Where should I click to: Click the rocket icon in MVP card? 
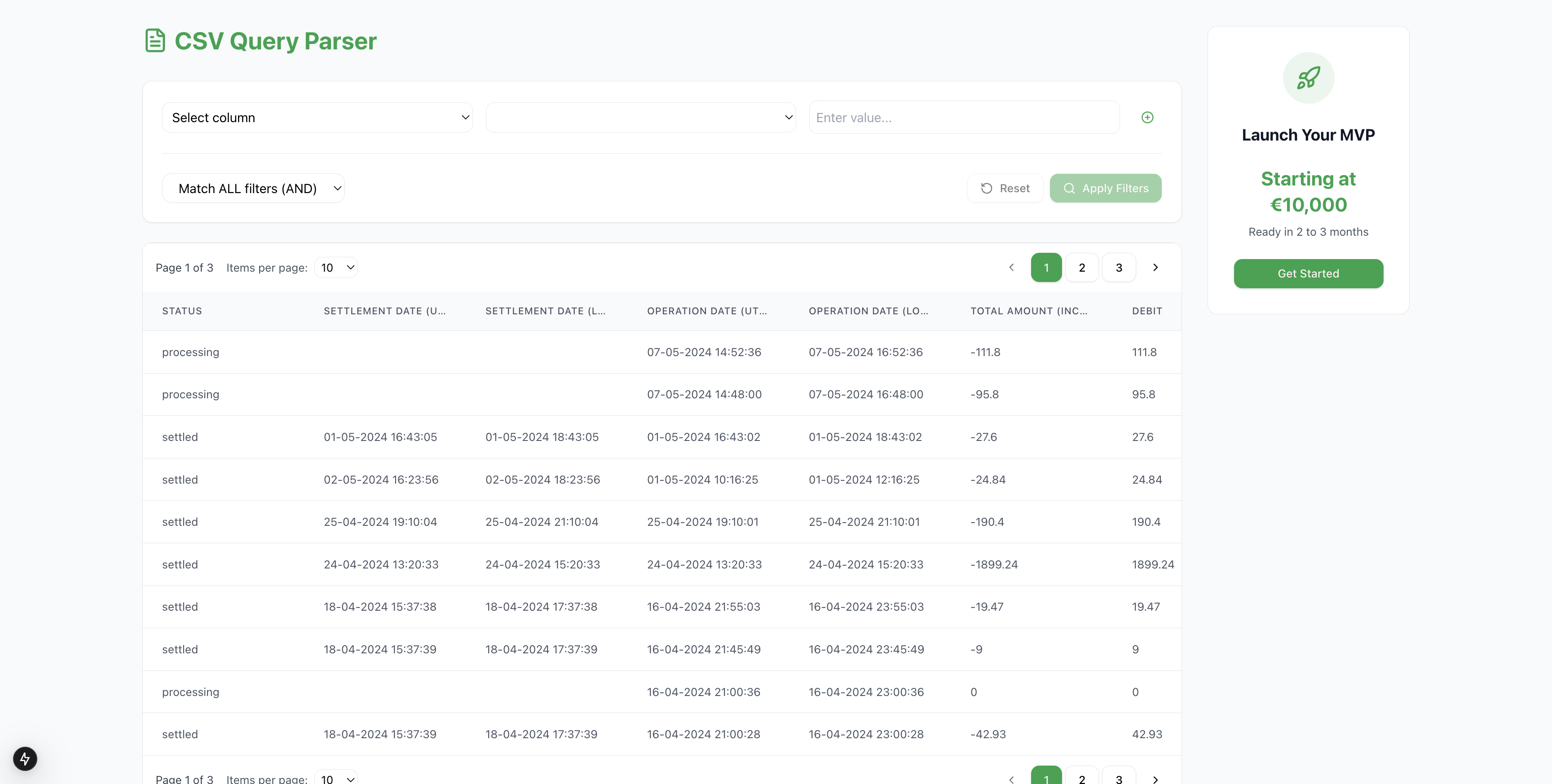coord(1308,78)
